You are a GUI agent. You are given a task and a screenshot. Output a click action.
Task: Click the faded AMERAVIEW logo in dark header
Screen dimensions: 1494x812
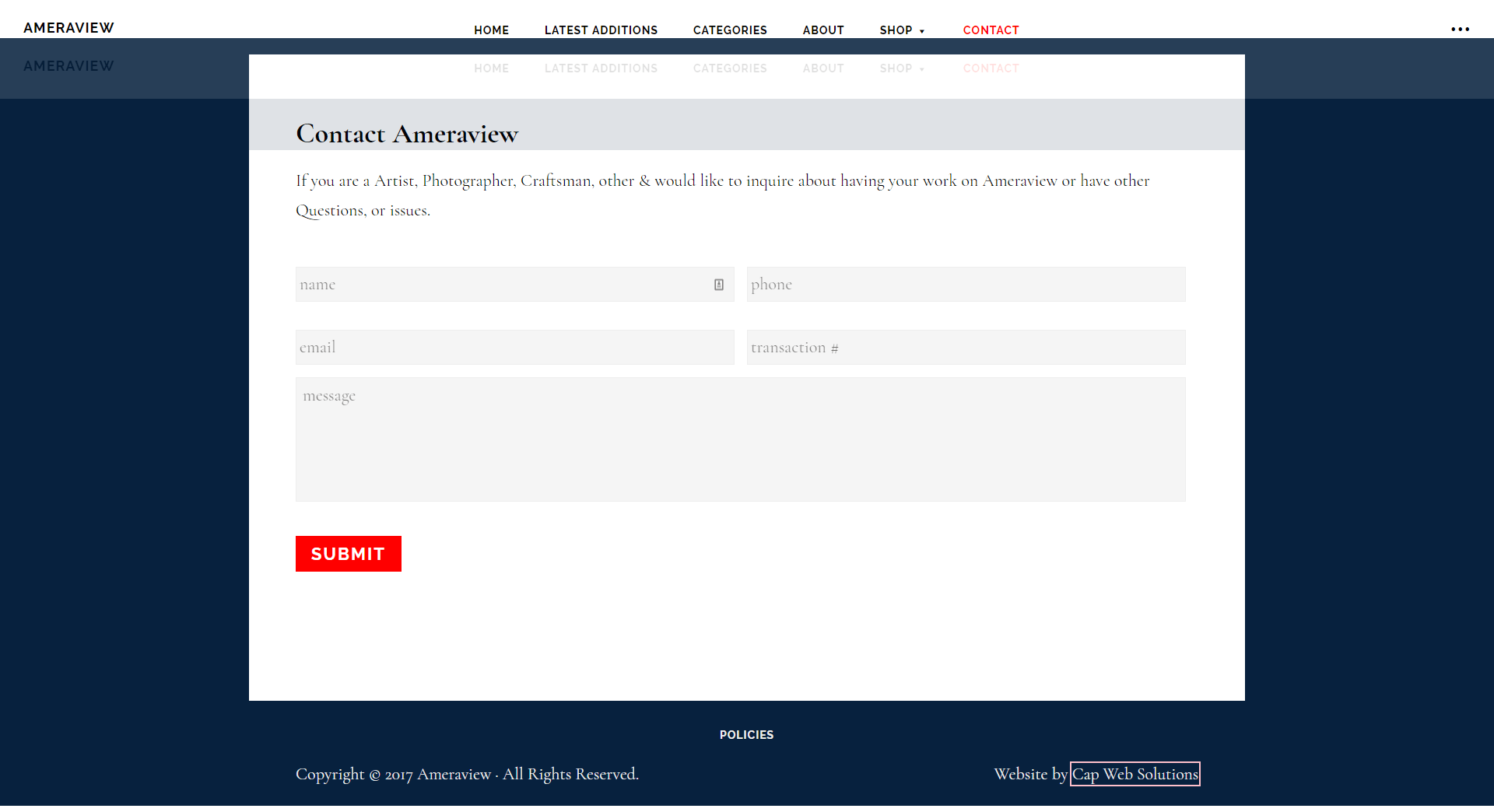coord(68,66)
